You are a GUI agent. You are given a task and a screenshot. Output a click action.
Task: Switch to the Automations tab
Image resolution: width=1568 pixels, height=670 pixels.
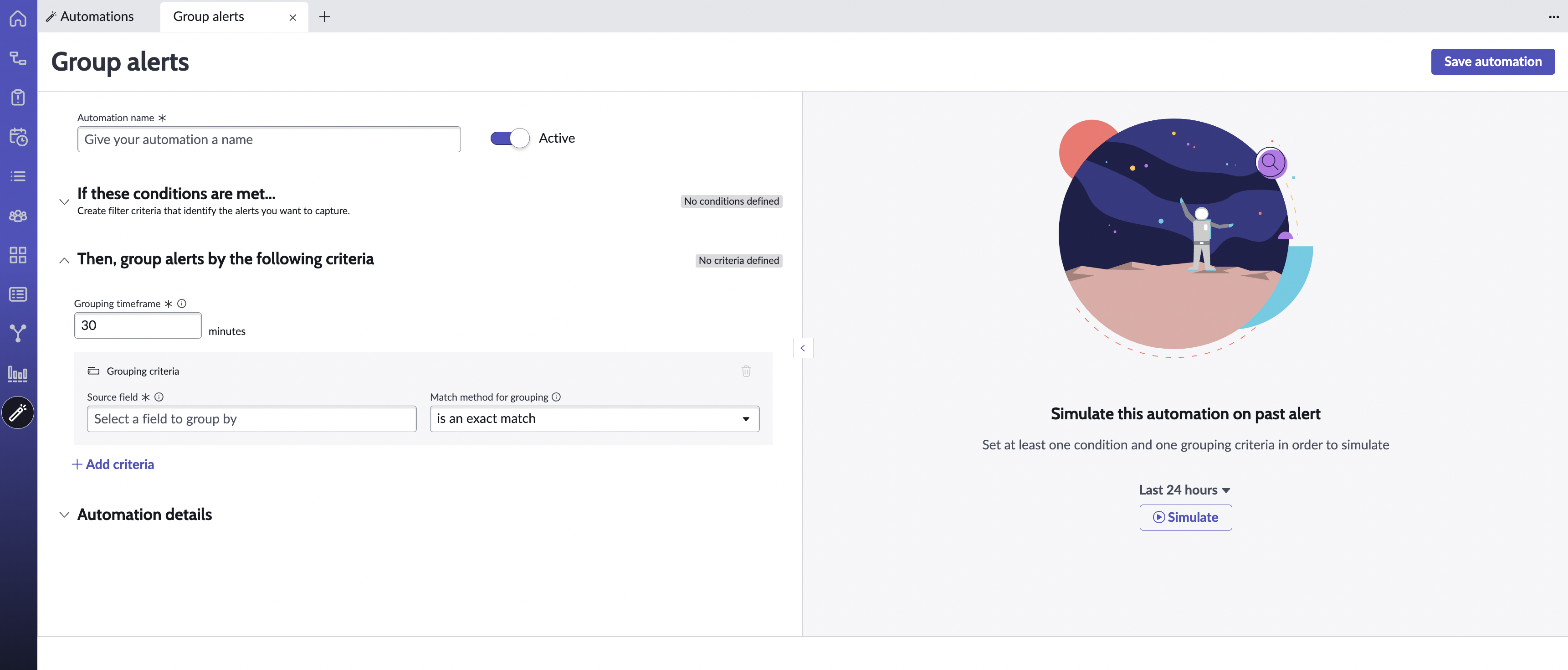90,16
